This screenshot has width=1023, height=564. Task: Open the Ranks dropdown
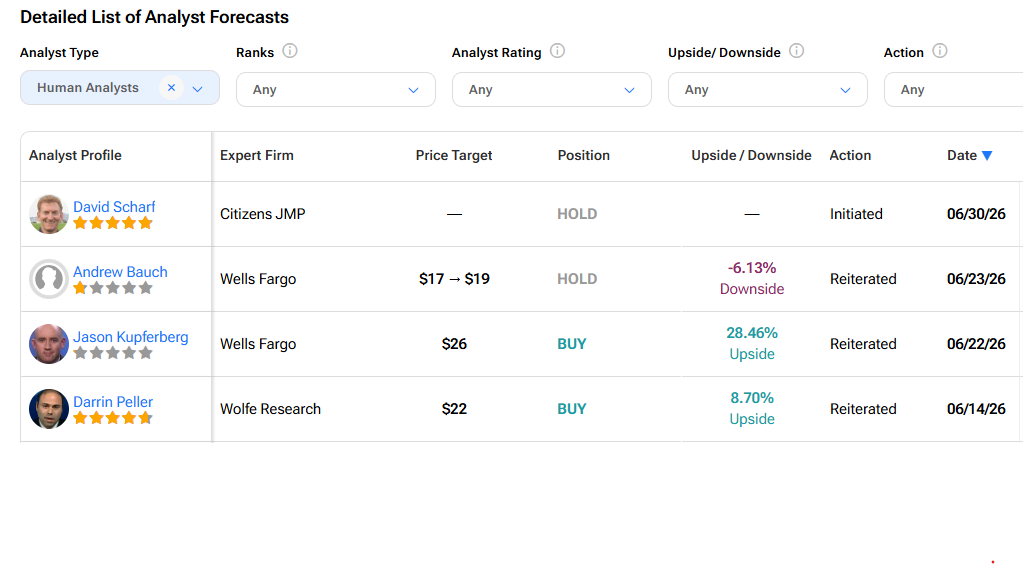335,89
